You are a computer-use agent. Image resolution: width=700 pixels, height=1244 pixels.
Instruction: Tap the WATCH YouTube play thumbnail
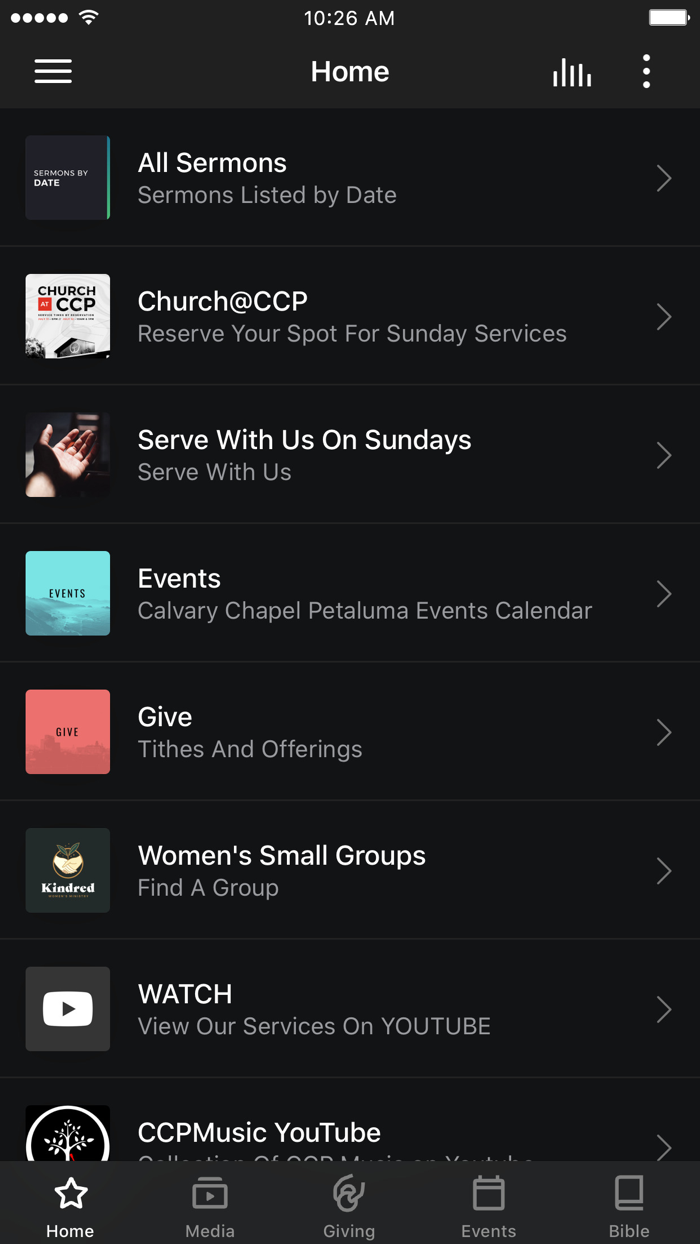point(67,1009)
